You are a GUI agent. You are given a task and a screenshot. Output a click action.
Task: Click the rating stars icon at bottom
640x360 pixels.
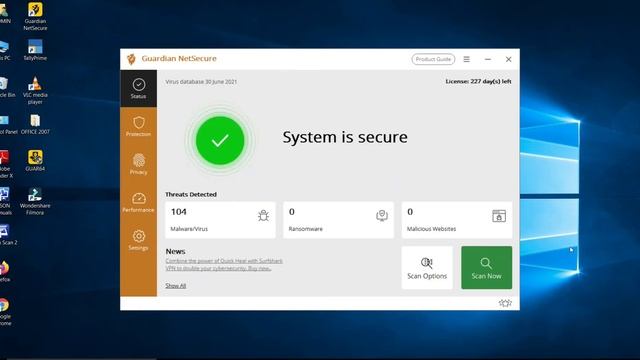(505, 303)
